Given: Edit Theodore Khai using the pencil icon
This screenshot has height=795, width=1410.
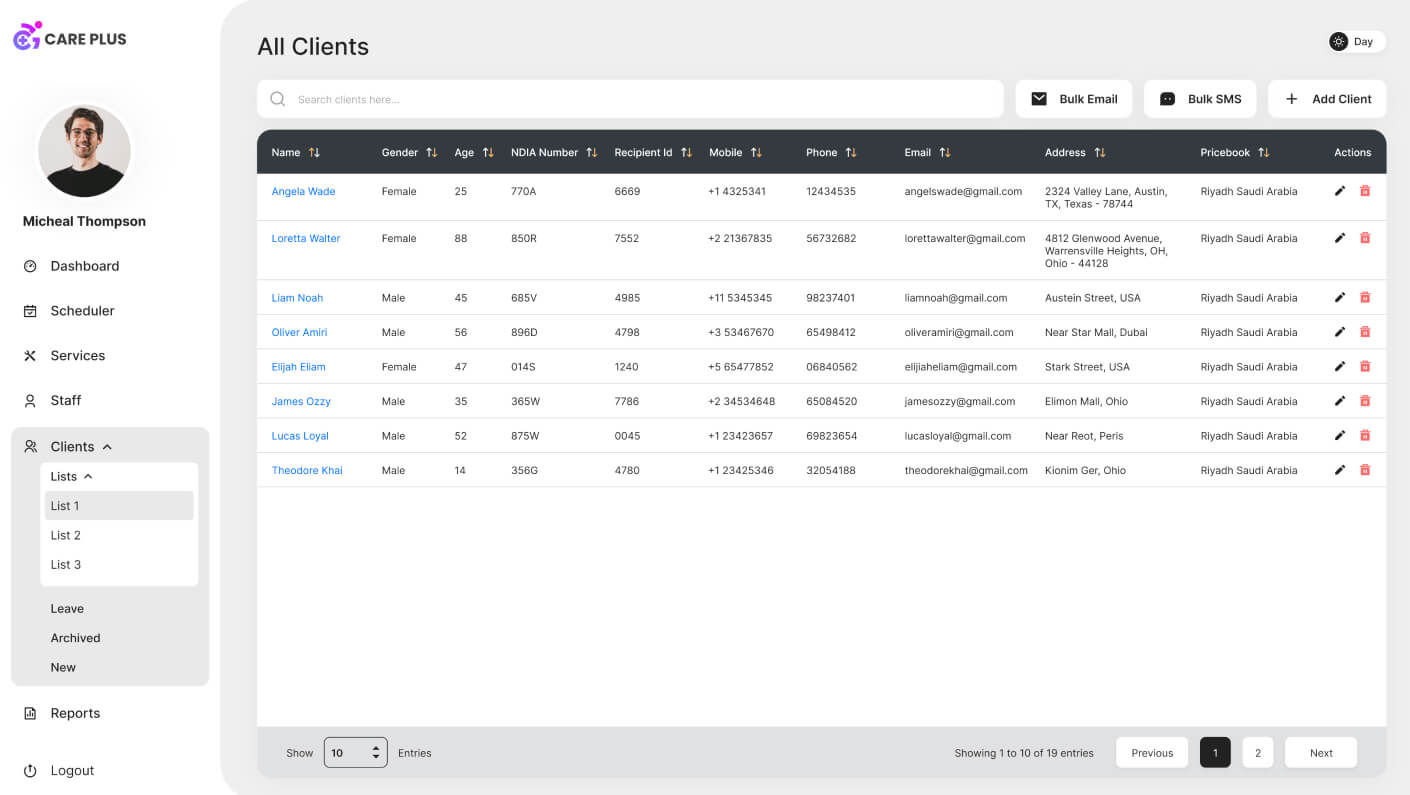Looking at the screenshot, I should [x=1340, y=470].
